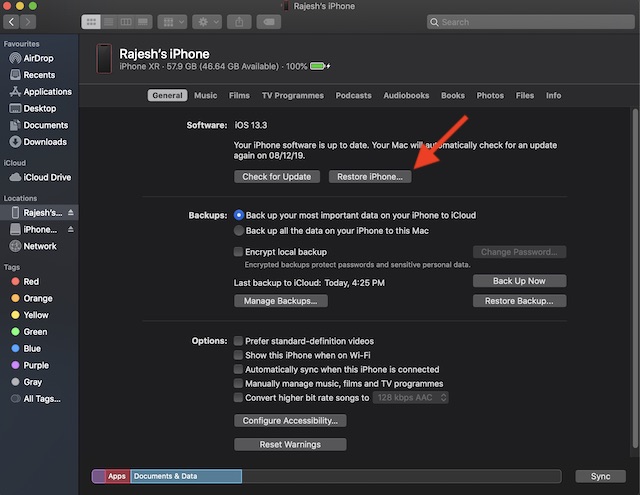Switch to column view in toolbar
This screenshot has height=495, width=640.
point(126,22)
